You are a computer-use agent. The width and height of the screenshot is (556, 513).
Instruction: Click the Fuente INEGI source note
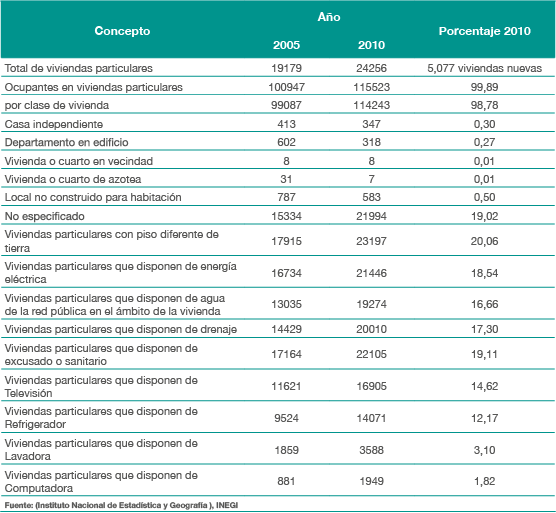[x=121, y=505]
